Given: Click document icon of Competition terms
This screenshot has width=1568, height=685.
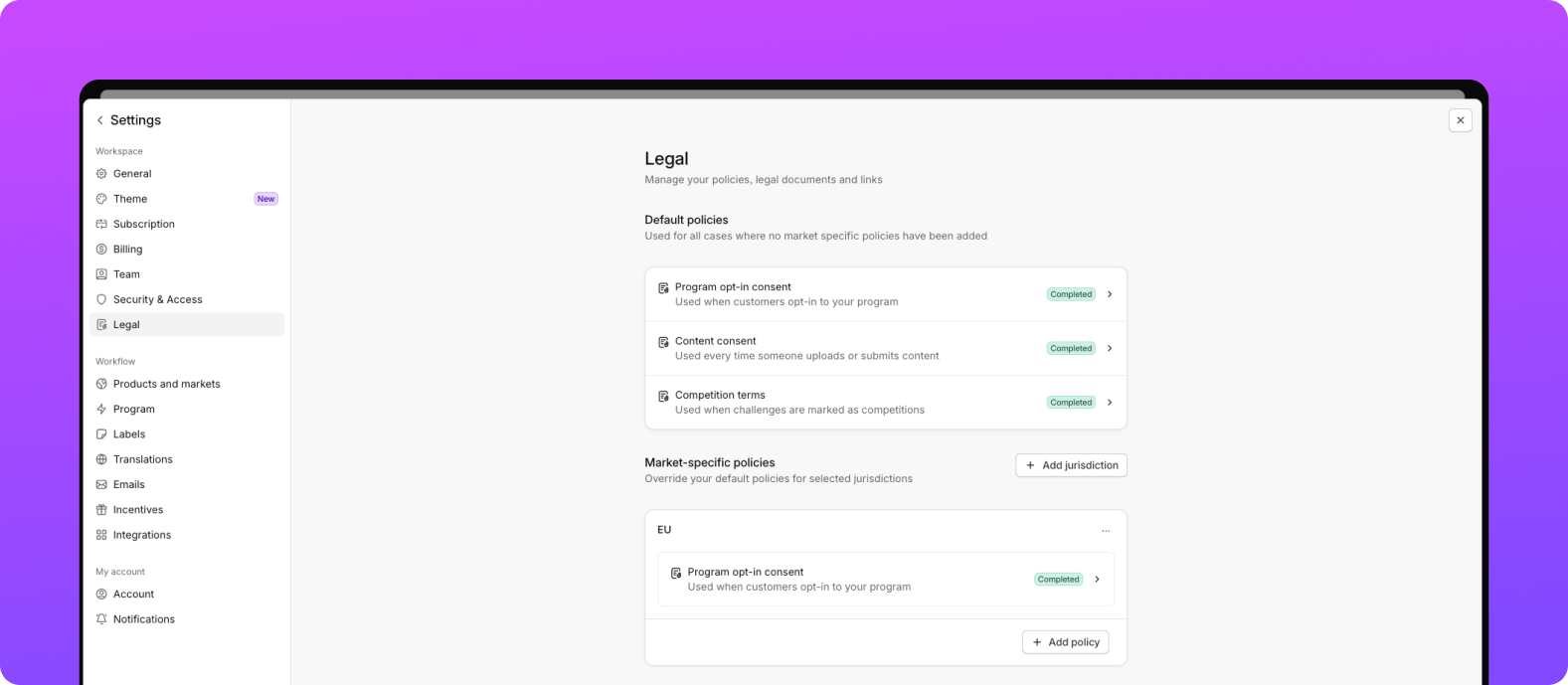Looking at the screenshot, I should (x=663, y=396).
